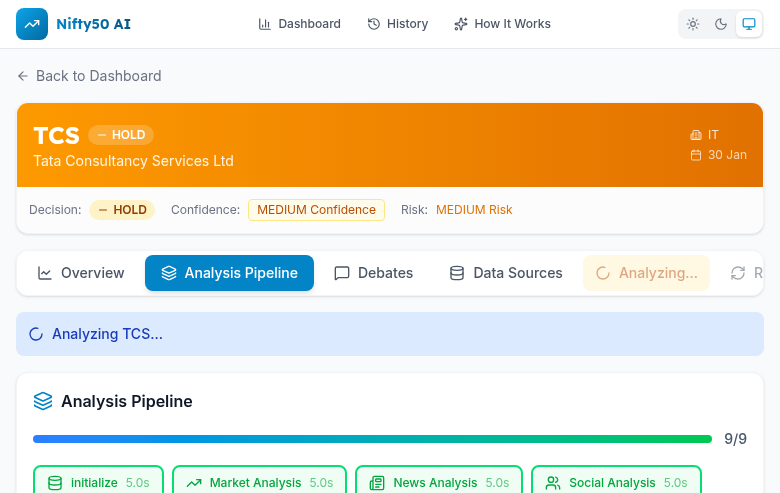Click the MEDIUM Confidence badge
780x493 pixels.
coord(316,210)
